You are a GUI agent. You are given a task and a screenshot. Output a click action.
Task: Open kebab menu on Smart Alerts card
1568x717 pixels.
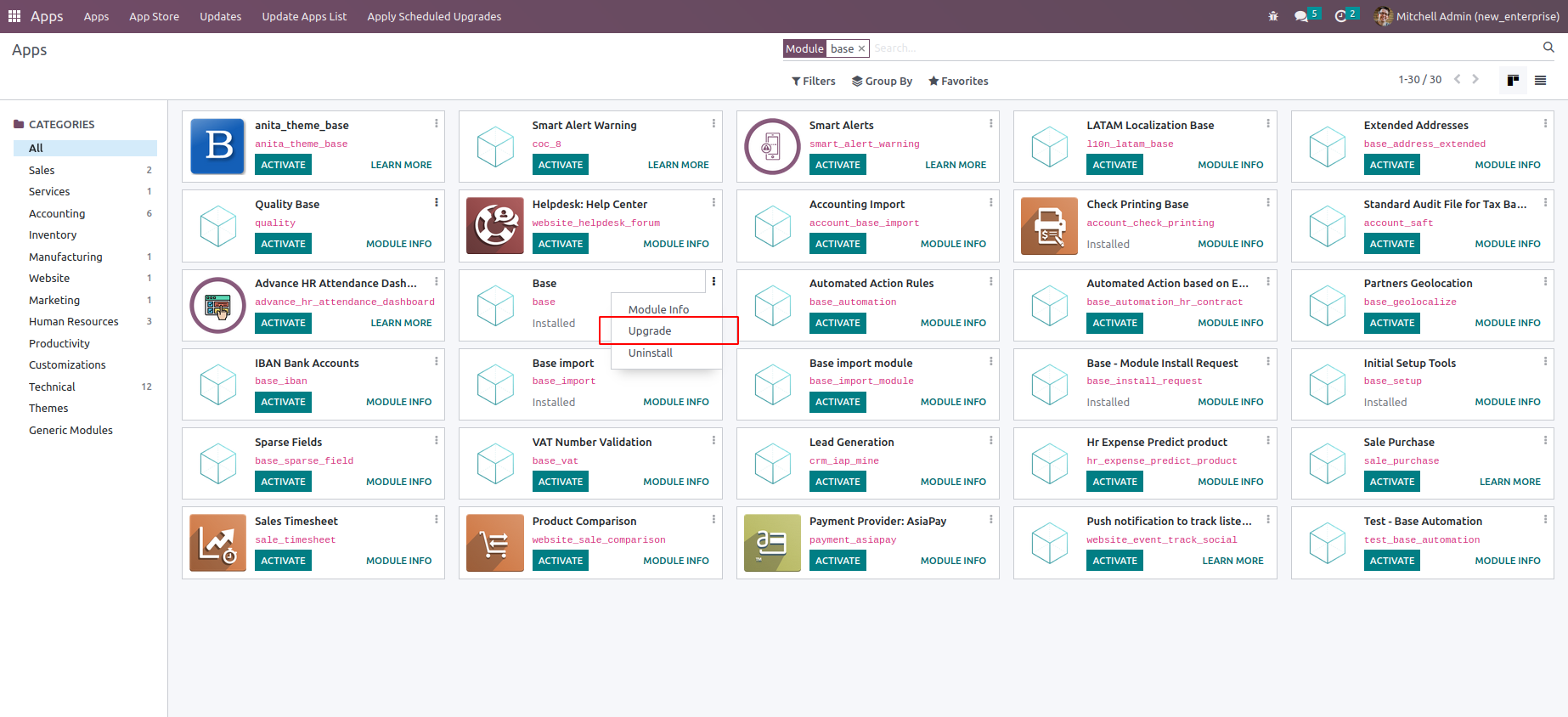pyautogui.click(x=990, y=123)
